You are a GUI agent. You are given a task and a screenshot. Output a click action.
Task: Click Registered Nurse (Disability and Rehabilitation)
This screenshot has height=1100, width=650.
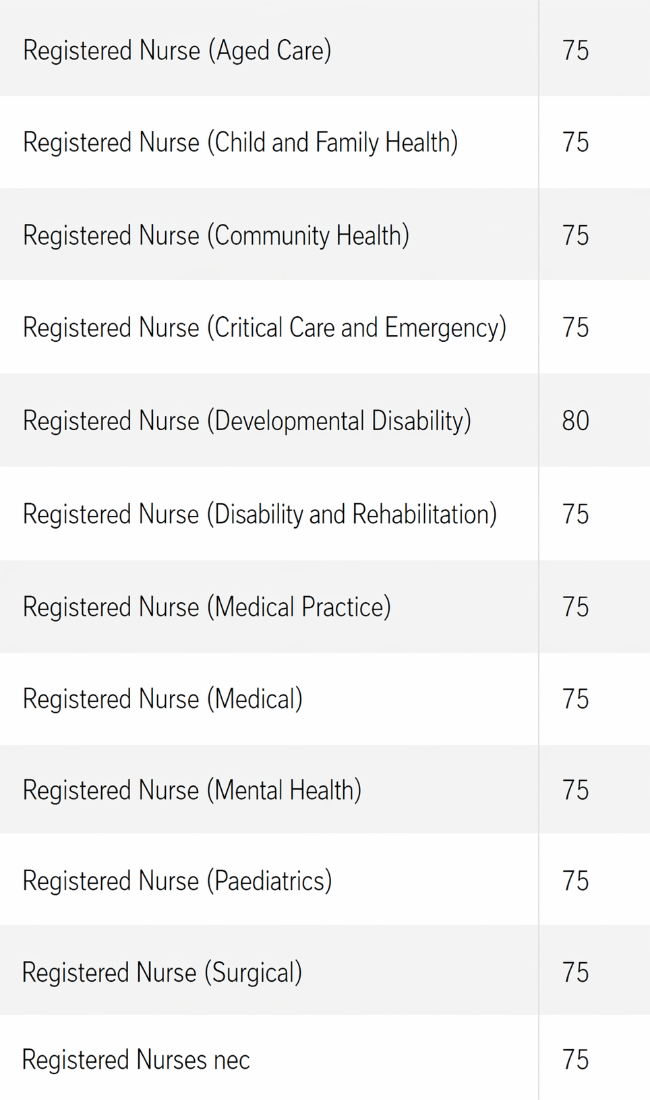pyautogui.click(x=259, y=514)
